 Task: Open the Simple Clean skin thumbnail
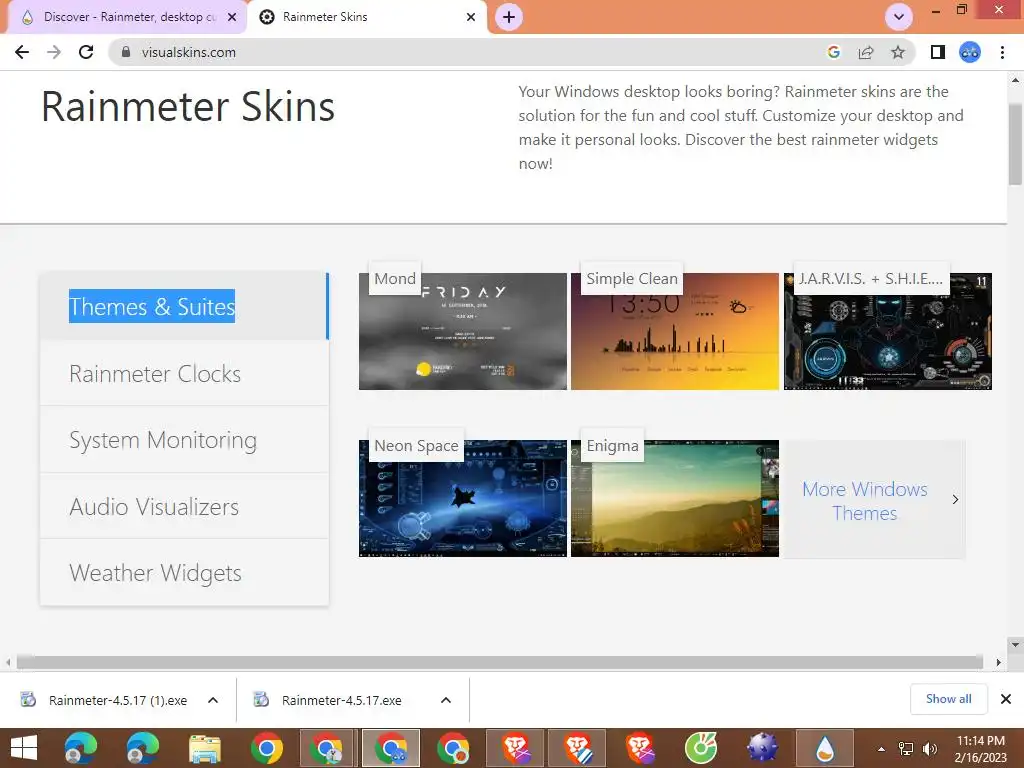(675, 331)
